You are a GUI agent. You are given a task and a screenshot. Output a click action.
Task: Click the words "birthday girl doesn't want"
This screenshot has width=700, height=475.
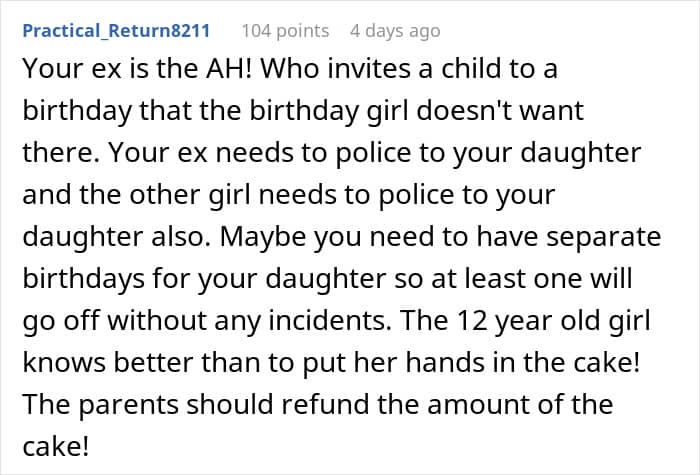tap(416, 110)
